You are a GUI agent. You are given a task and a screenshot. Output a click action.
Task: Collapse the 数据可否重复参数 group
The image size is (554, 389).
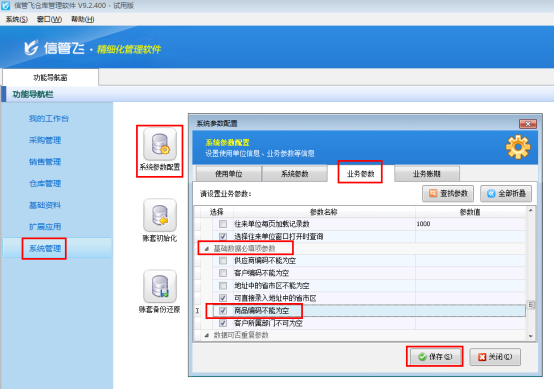coord(206,335)
